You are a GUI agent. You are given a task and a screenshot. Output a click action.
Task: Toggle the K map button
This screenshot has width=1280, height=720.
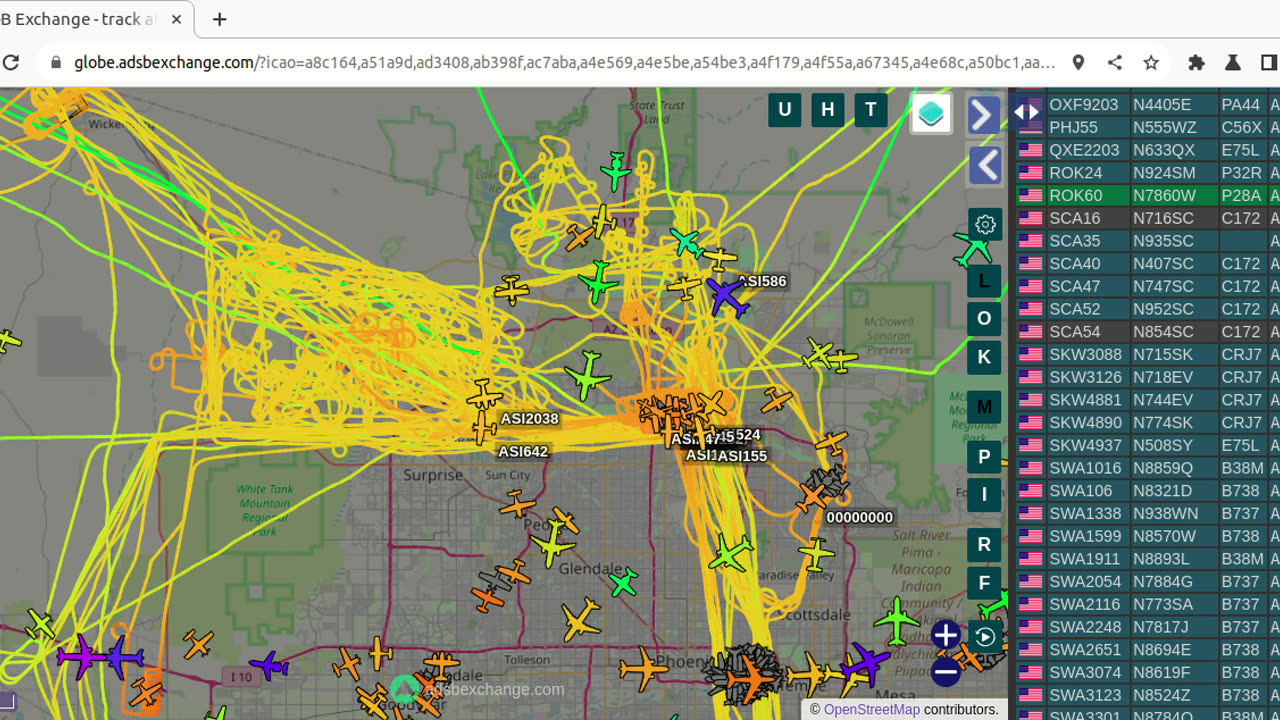tap(984, 357)
